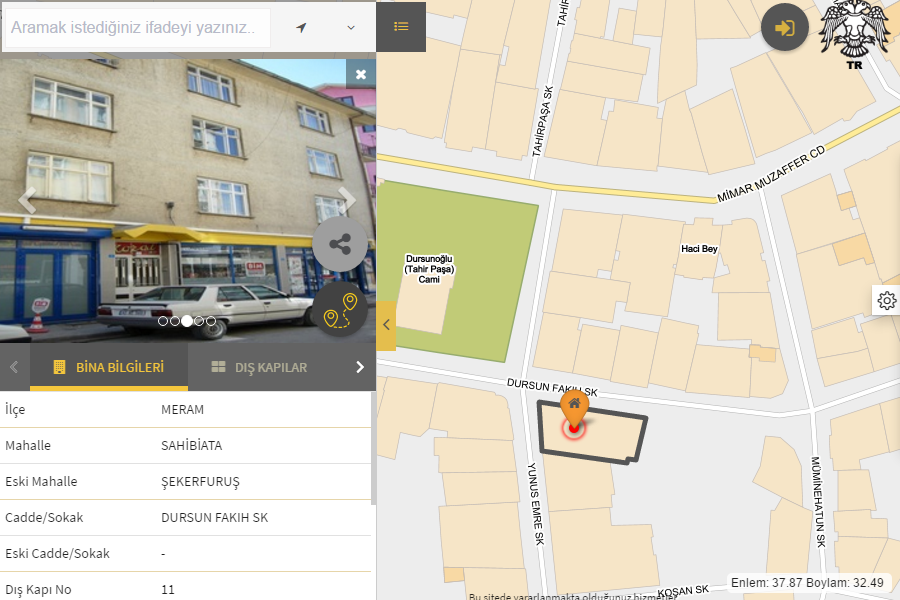Click the search text field
Screen dimensions: 900x600
click(x=138, y=29)
